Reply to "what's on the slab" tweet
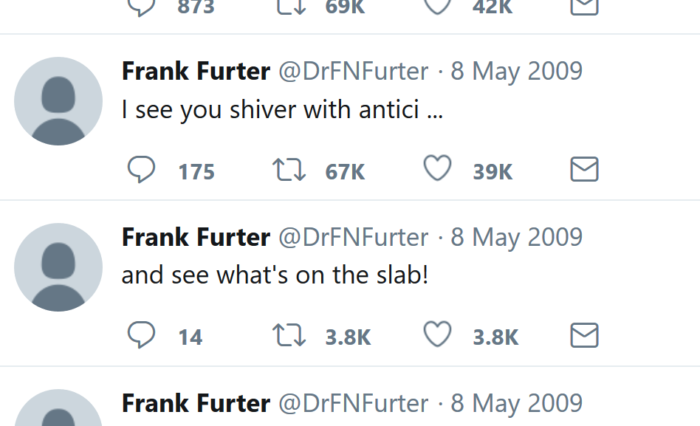This screenshot has height=426, width=700. click(142, 336)
